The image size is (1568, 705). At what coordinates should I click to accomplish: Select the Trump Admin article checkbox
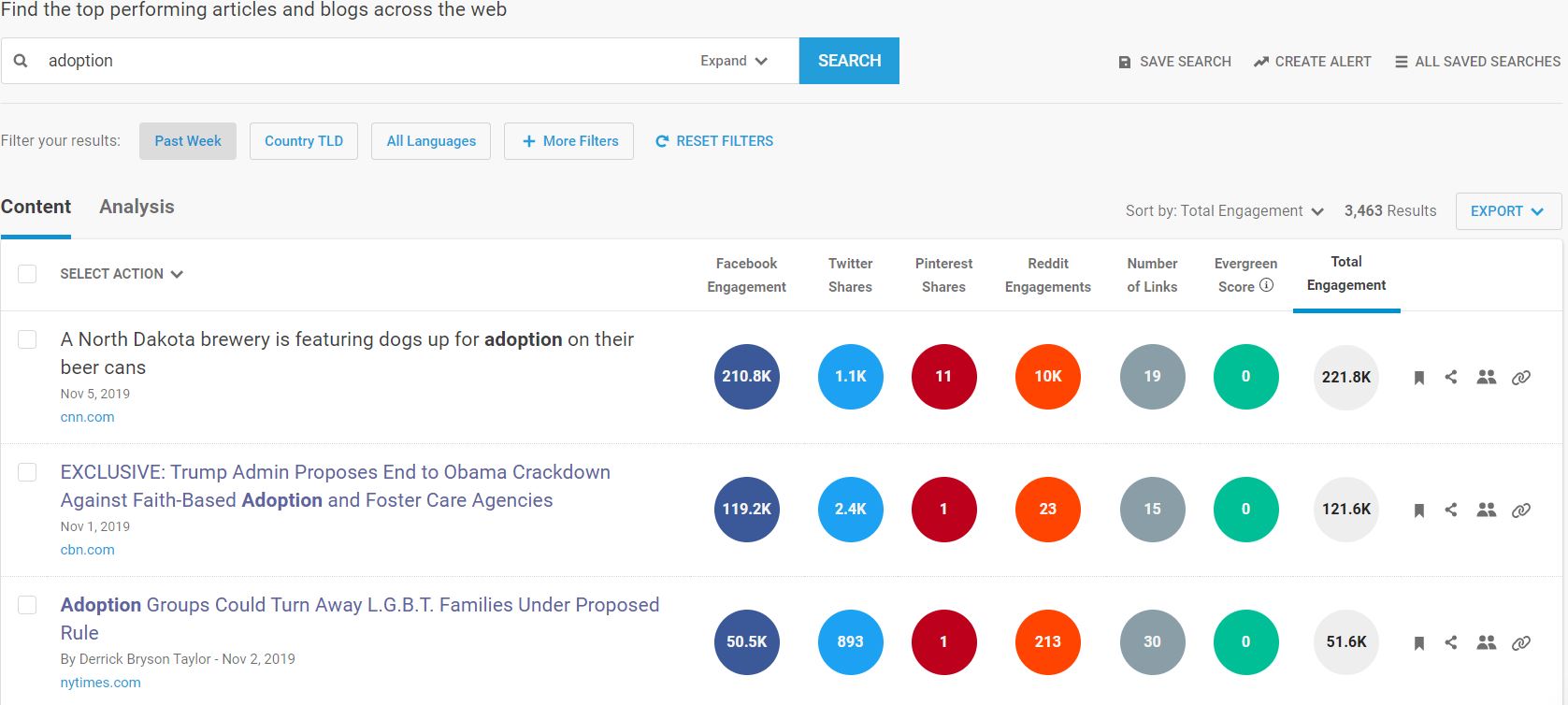(x=27, y=472)
